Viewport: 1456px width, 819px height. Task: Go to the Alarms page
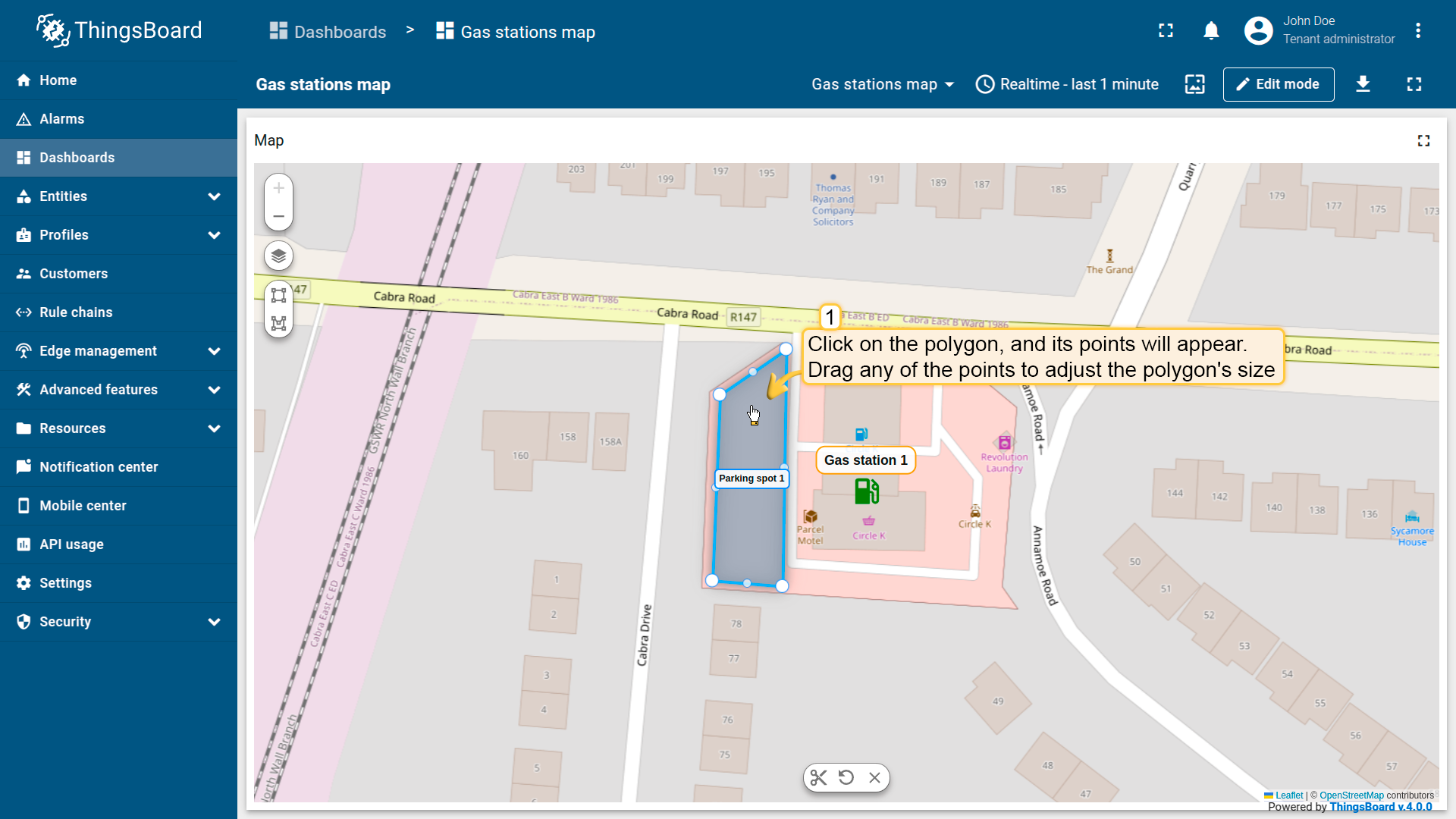(61, 119)
